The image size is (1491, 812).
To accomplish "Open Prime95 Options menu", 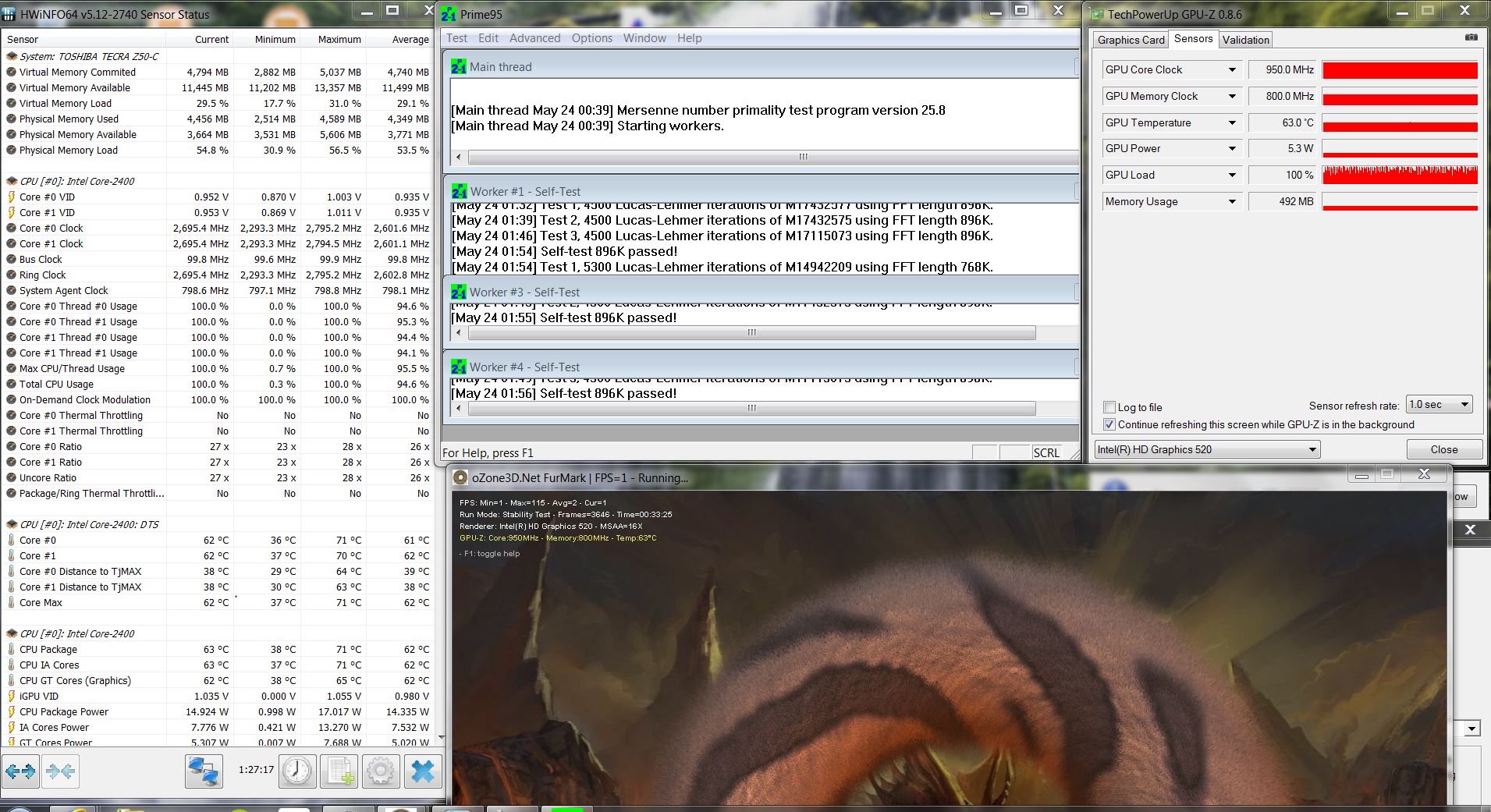I will pos(592,38).
